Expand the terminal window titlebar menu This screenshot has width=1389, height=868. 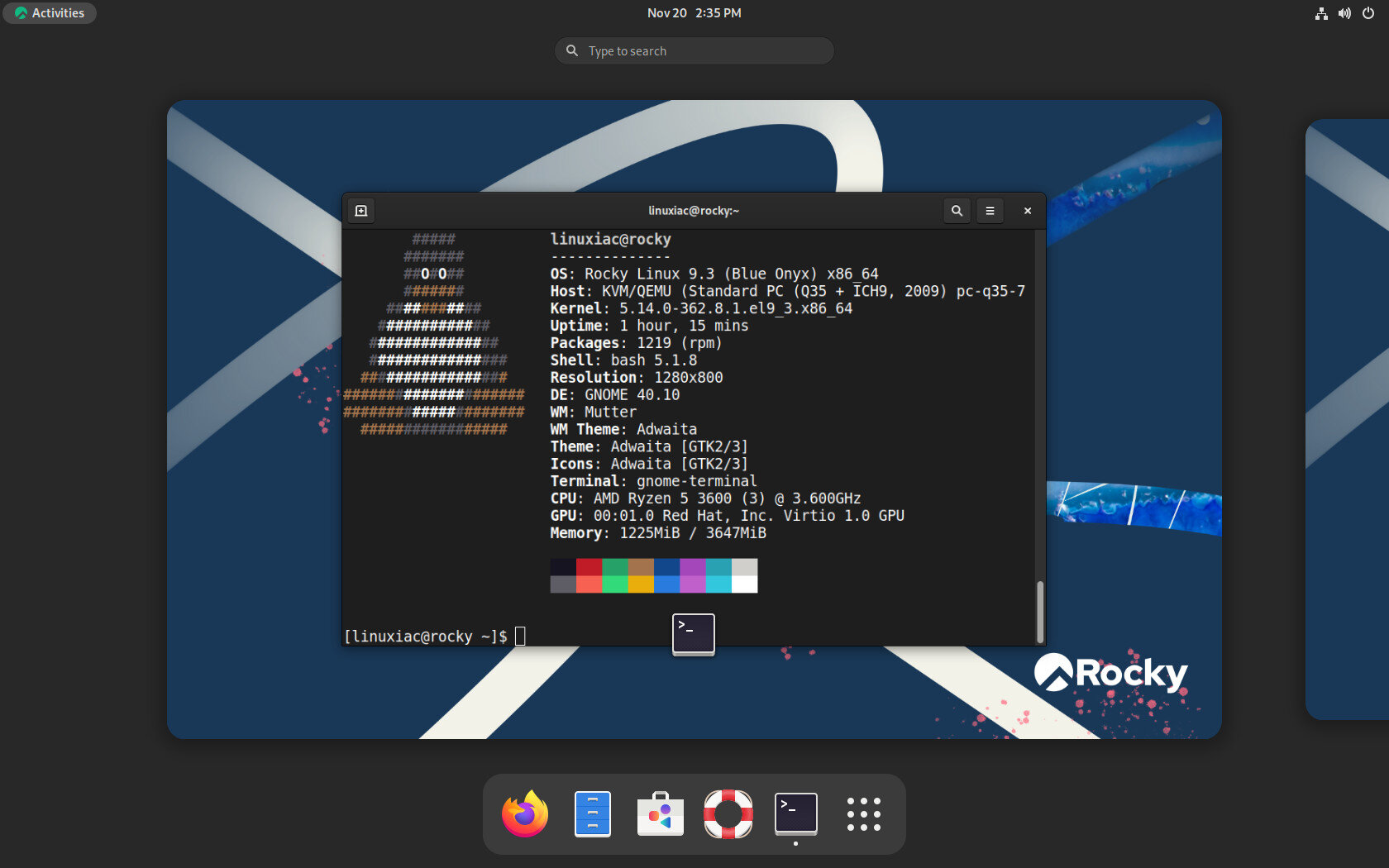(990, 211)
